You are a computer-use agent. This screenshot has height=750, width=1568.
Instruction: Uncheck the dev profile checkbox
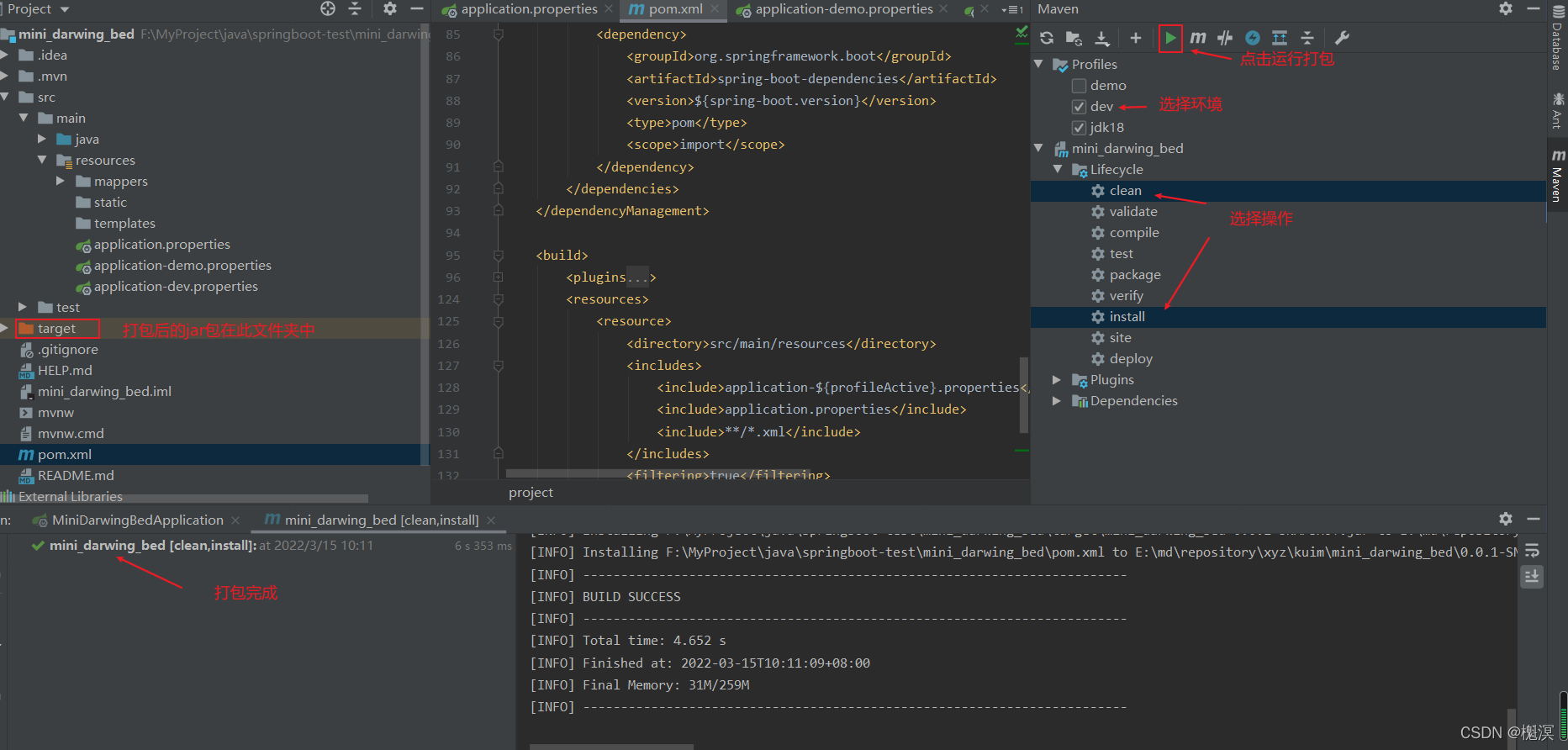pos(1079,107)
